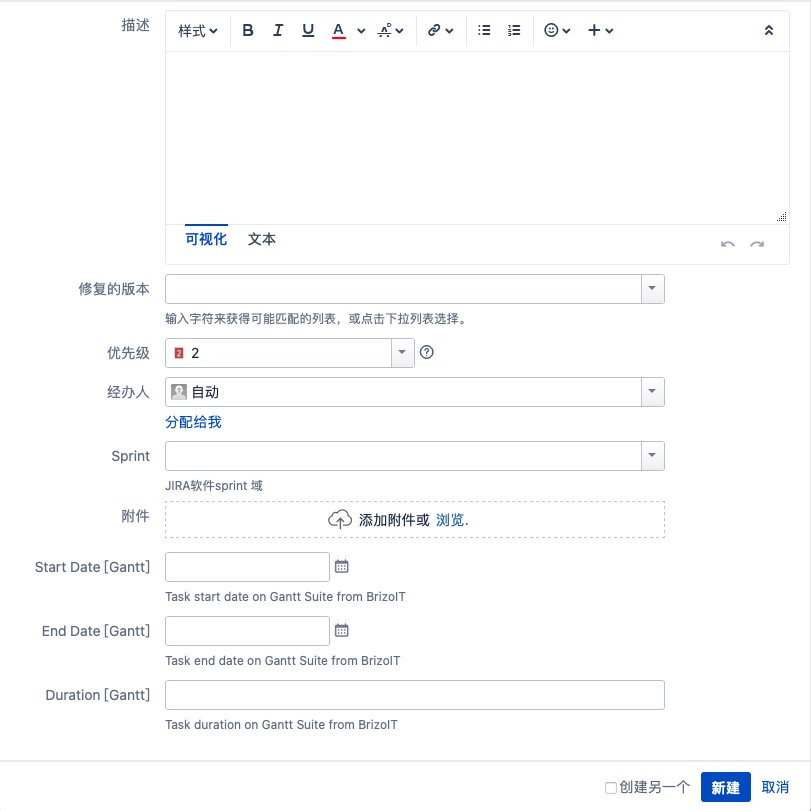This screenshot has height=811, width=811.
Task: Open calendar picker for Start Date [Gantt]
Action: click(342, 566)
